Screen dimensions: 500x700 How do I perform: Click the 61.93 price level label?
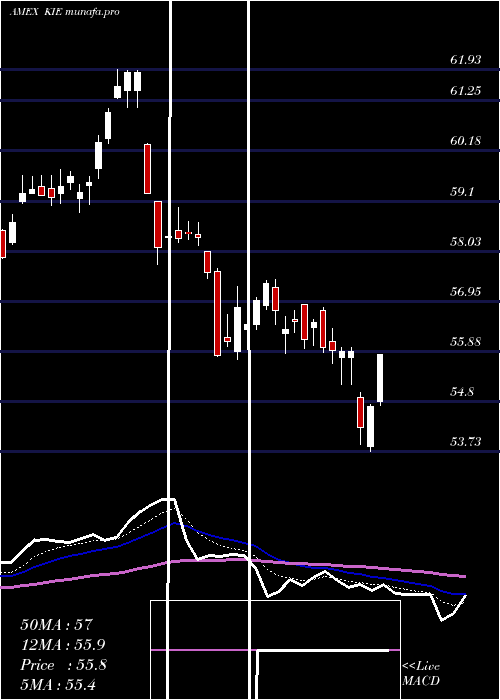coord(466,60)
